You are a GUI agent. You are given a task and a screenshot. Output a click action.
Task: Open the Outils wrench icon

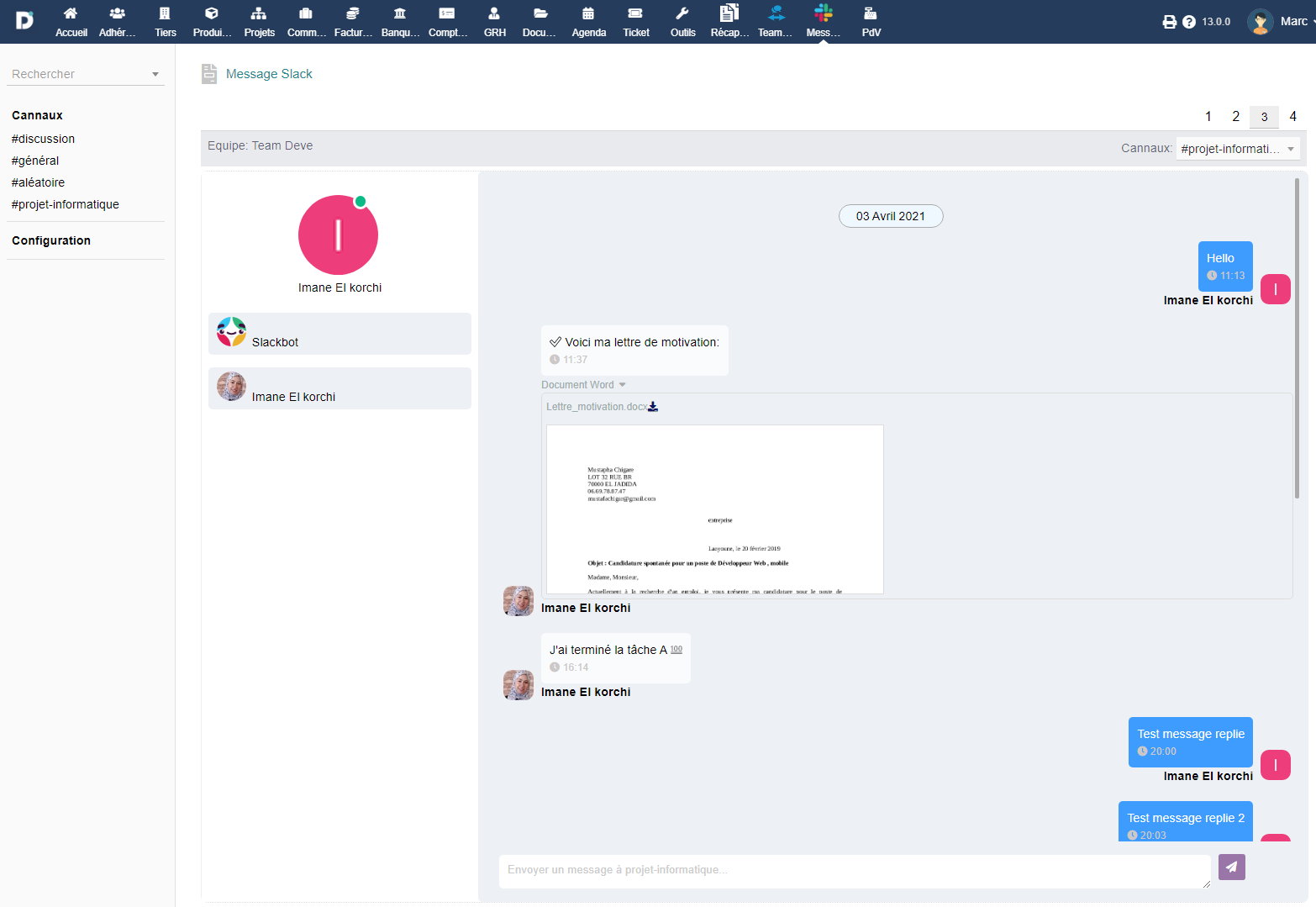pos(682,13)
